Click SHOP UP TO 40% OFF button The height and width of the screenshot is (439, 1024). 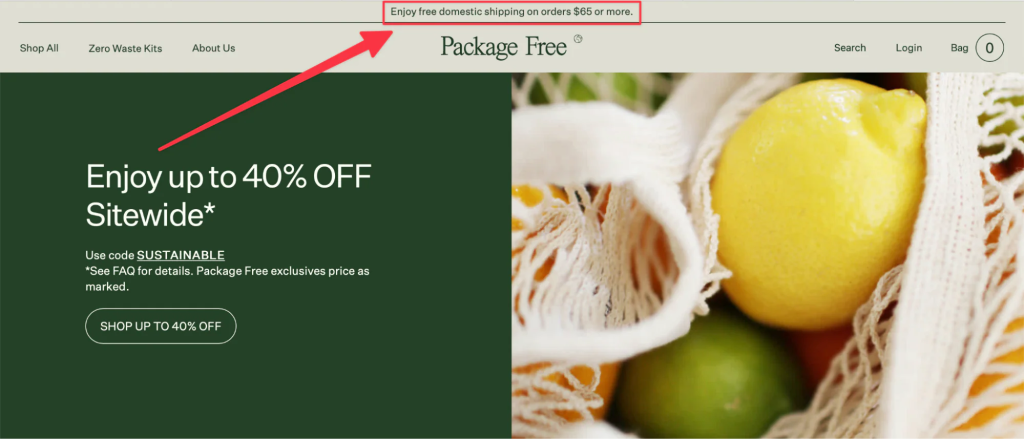click(x=161, y=326)
